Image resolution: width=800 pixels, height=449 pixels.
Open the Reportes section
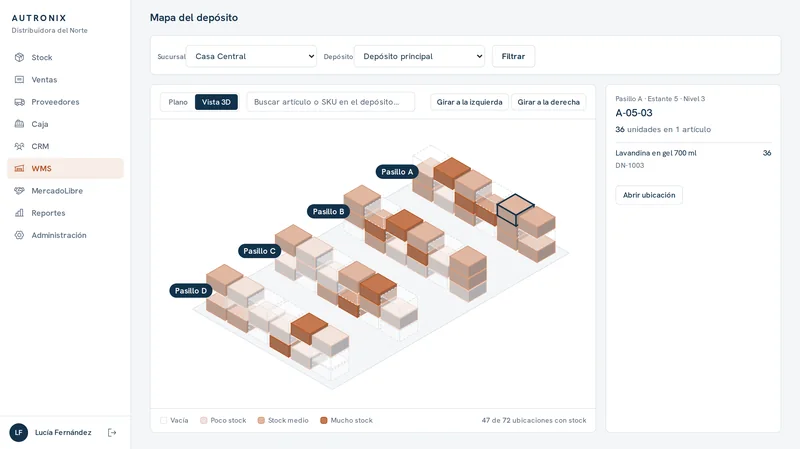point(65,213)
